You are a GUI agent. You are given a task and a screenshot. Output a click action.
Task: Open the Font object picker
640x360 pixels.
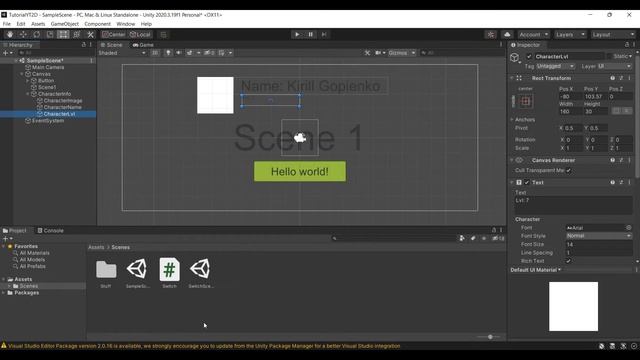[x=629, y=228]
